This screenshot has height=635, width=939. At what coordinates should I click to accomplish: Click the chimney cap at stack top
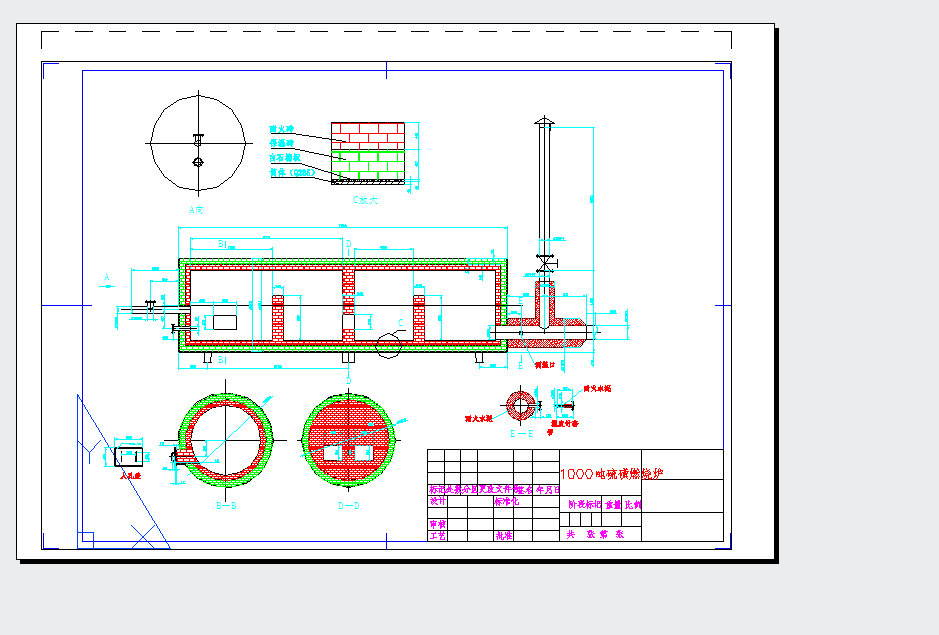[x=544, y=122]
